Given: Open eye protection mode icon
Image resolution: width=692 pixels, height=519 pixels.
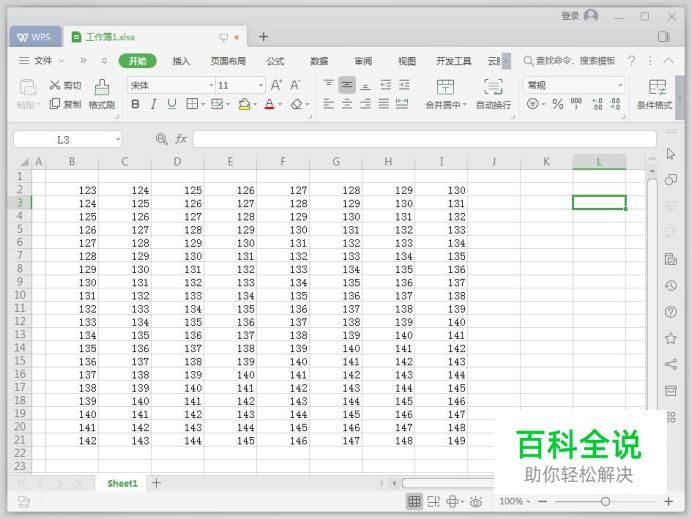Looking at the screenshot, I should [476, 501].
